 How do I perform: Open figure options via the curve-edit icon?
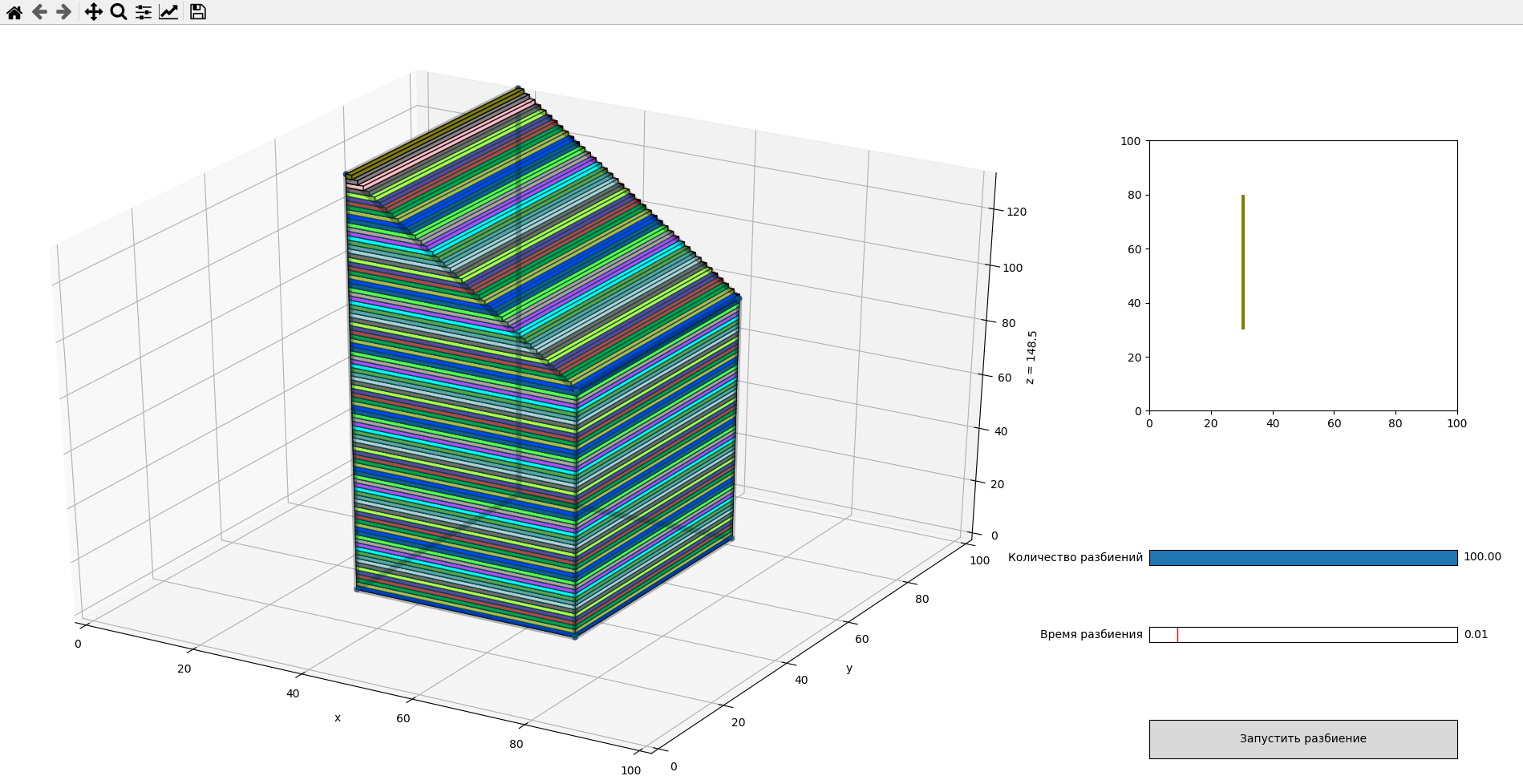[167, 12]
